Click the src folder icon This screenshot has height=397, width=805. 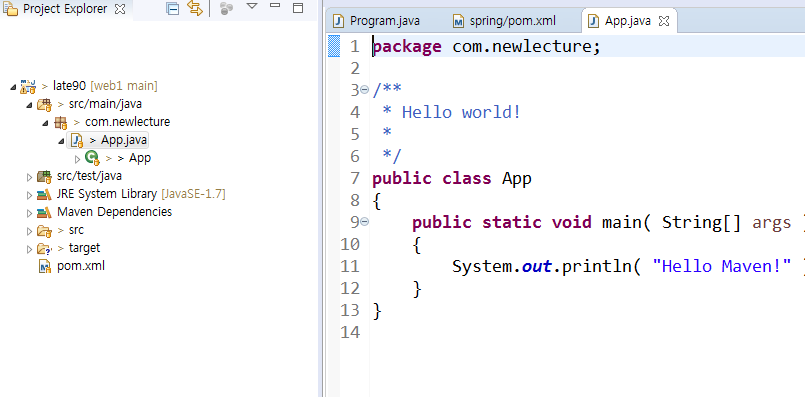coord(44,231)
